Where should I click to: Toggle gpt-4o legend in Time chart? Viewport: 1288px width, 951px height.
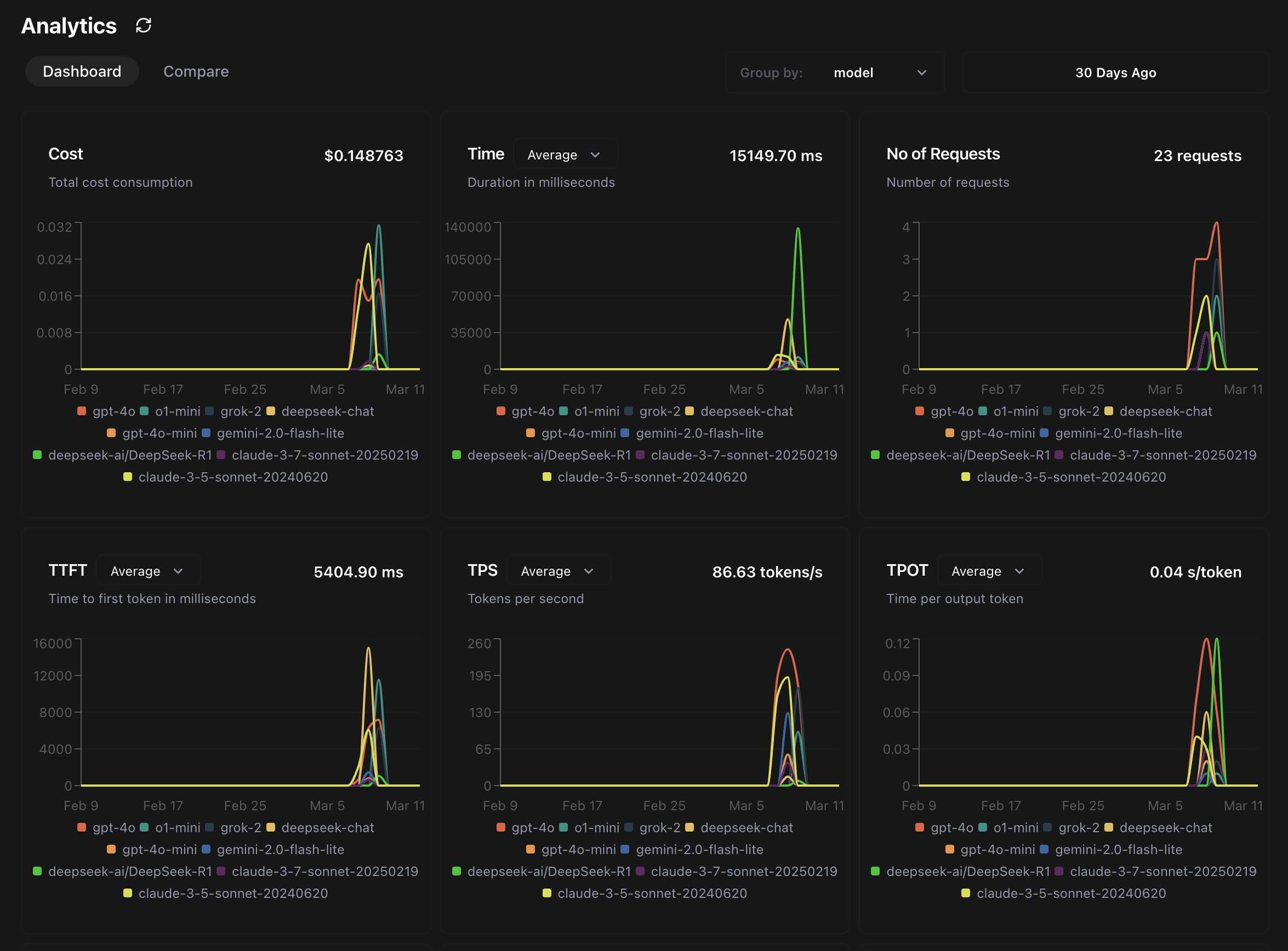point(525,411)
